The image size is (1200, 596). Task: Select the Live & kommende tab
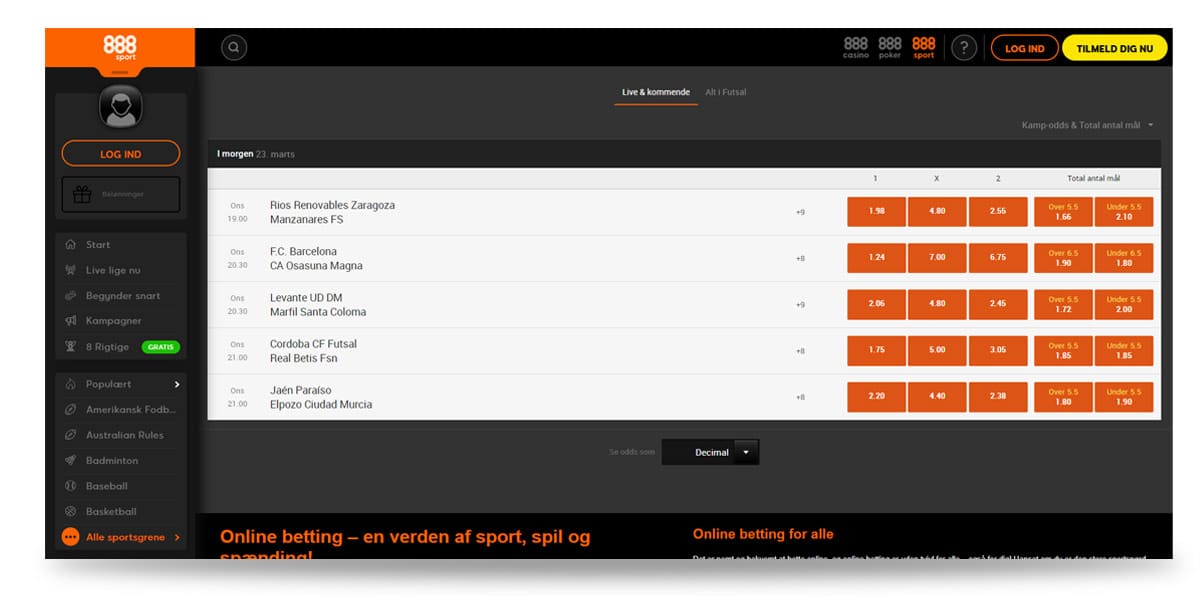pyautogui.click(x=656, y=92)
